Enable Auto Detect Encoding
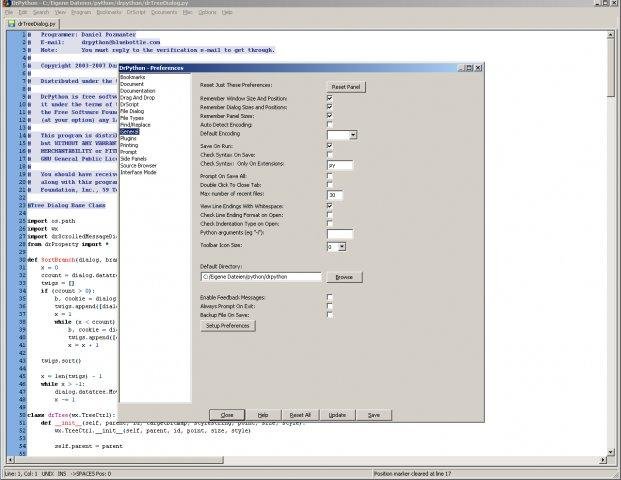The height and width of the screenshot is (480, 621). tap(330, 124)
